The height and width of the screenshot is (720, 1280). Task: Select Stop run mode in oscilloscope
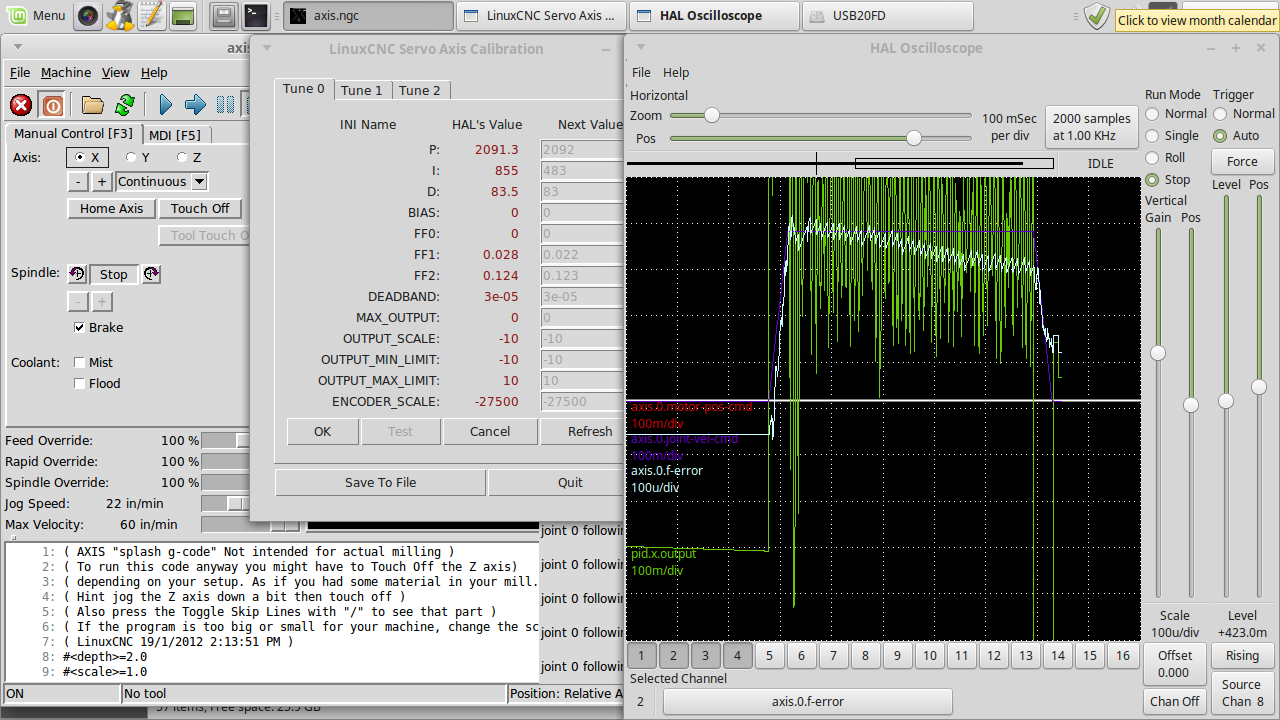pos(1153,180)
